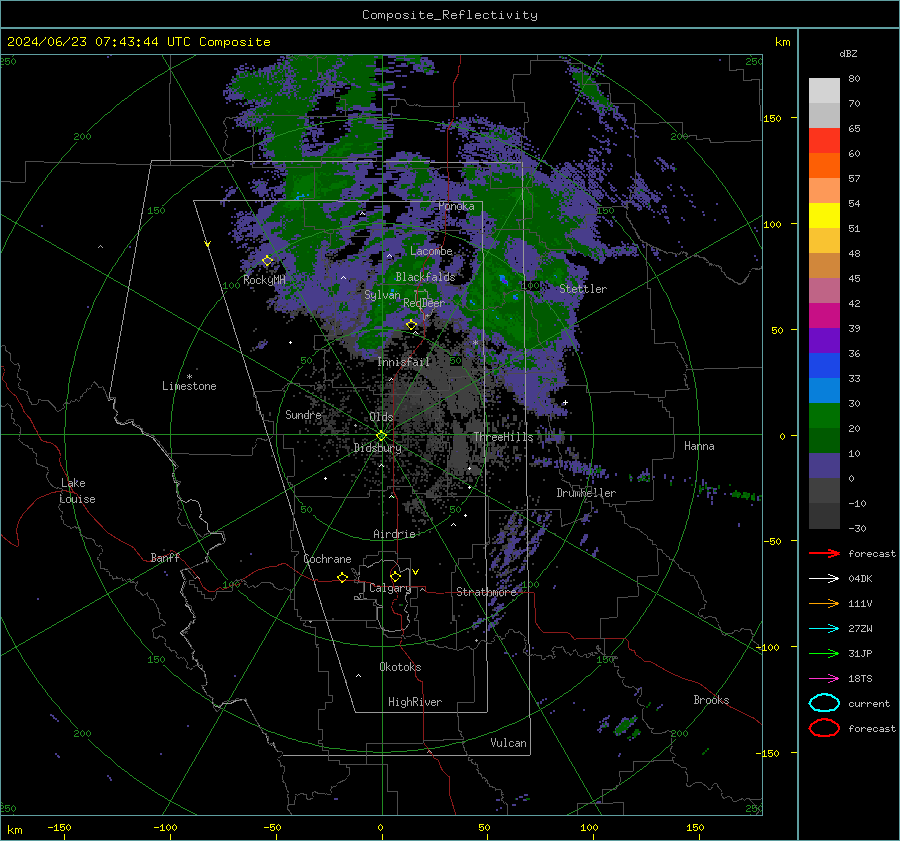900x841 pixels.
Task: Click the white 04DK arrow icon
Action: 824,579
